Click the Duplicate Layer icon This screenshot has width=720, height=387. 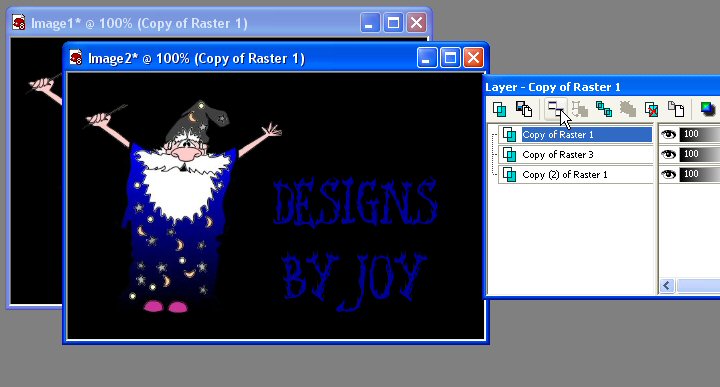pos(603,109)
